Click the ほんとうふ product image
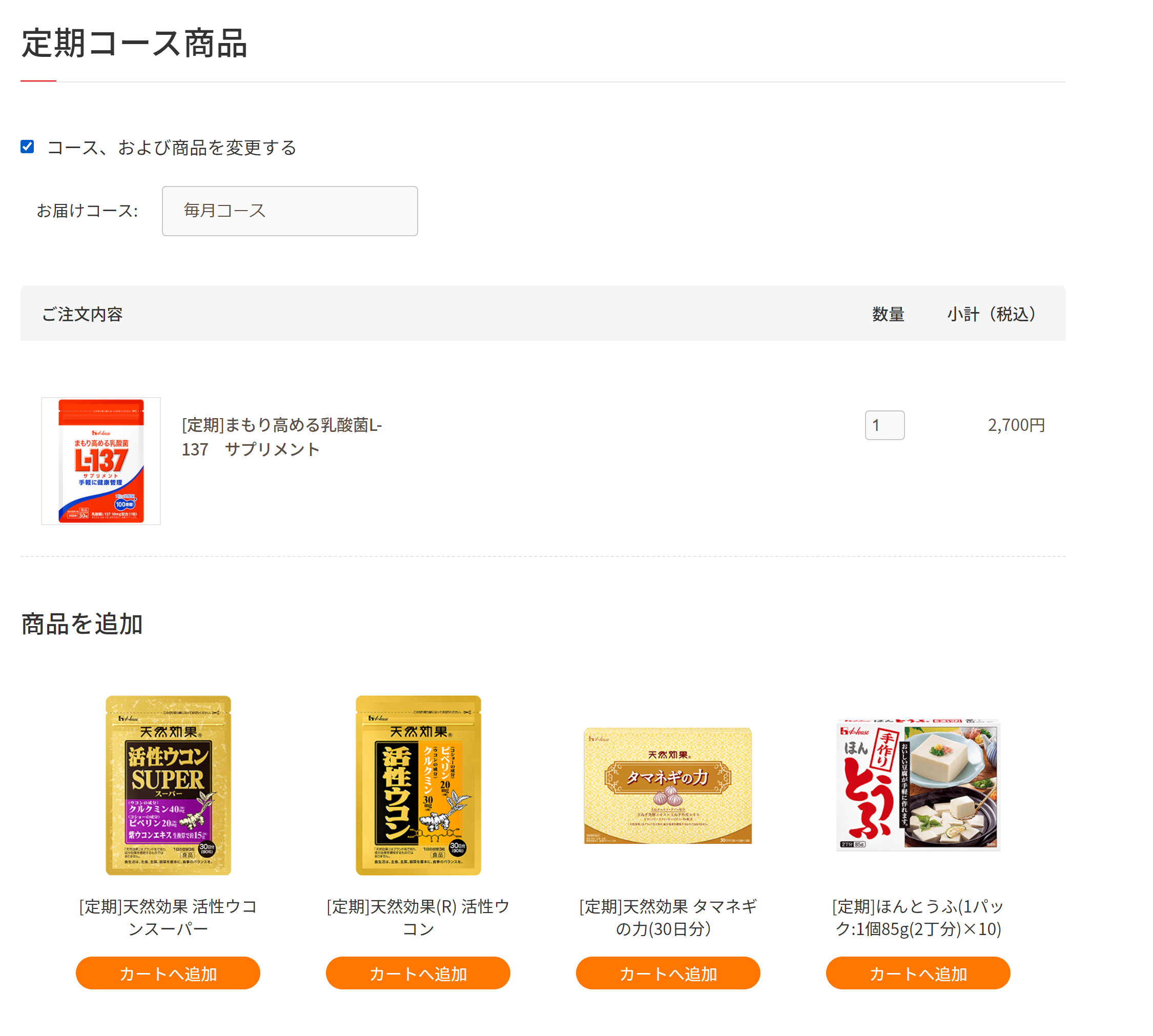The width and height of the screenshot is (1153, 1036). point(918,785)
